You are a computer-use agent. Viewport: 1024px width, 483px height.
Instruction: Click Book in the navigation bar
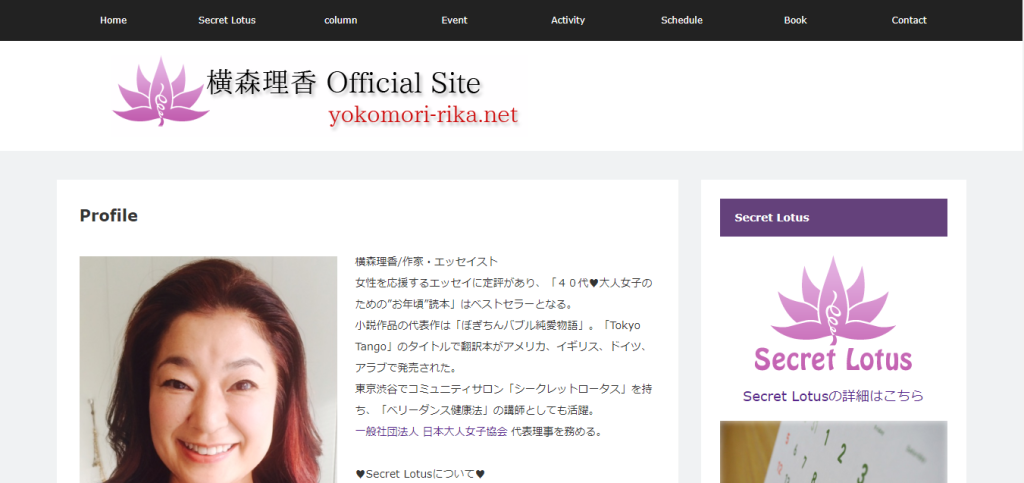tap(795, 20)
